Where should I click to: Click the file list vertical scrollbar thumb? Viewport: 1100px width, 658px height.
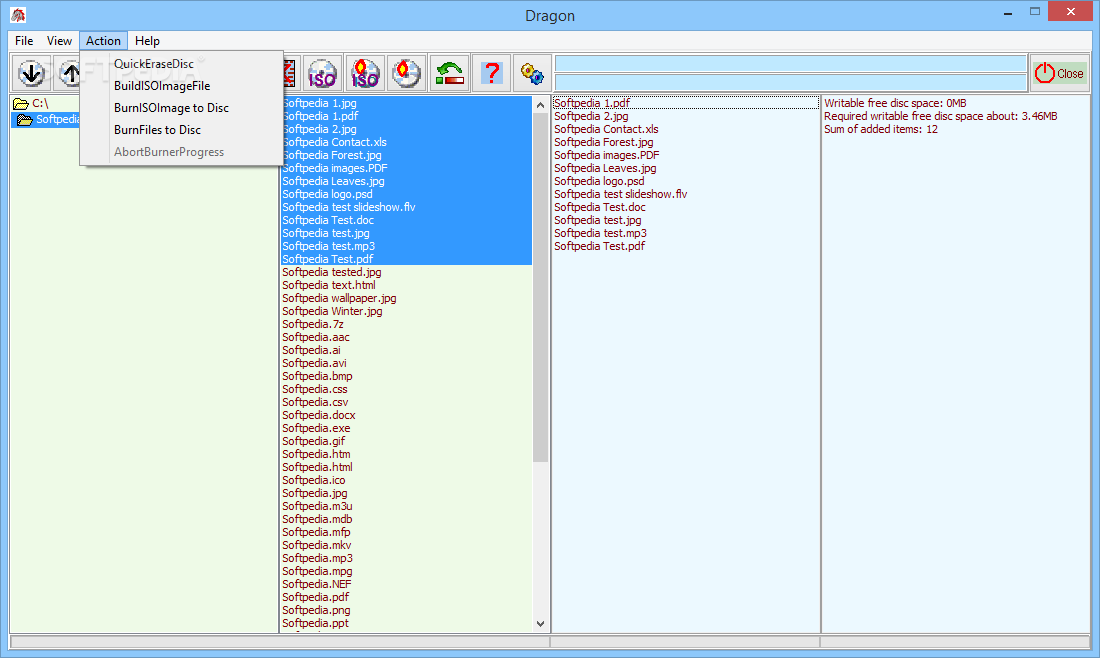point(540,288)
